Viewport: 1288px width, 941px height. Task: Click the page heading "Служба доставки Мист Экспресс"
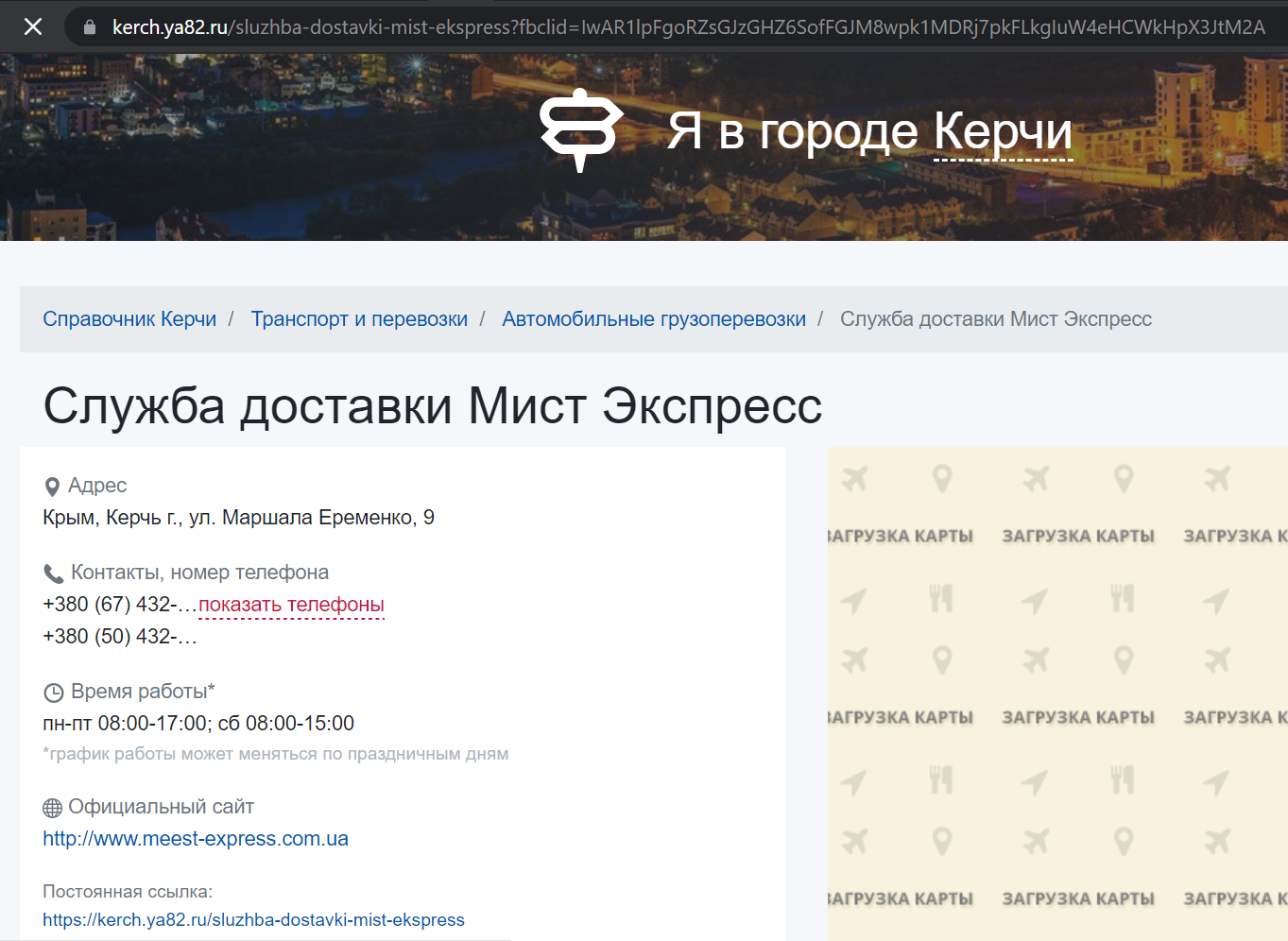433,406
